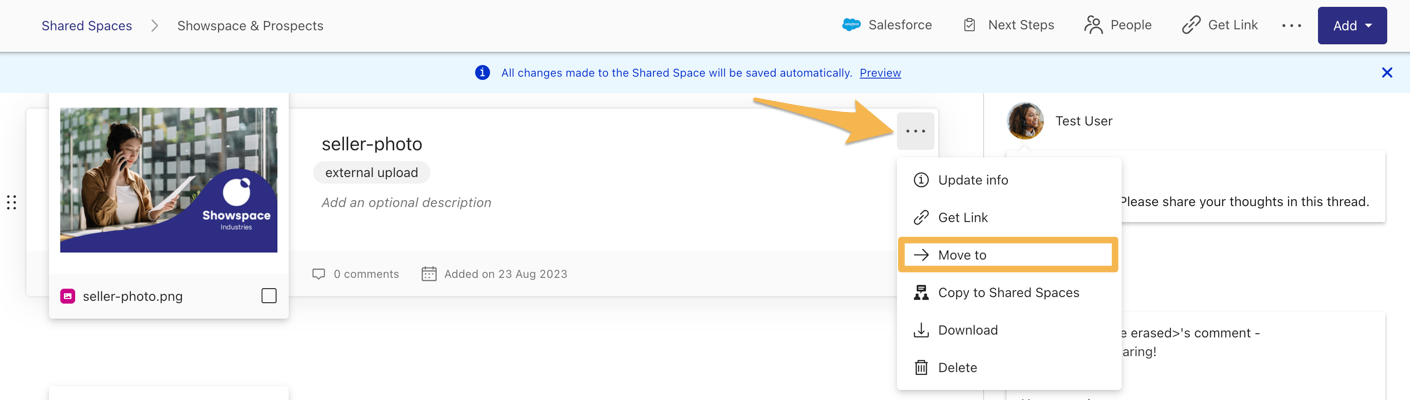Toggle the seller-photo three-dot menu
This screenshot has width=1410, height=400.
915,131
